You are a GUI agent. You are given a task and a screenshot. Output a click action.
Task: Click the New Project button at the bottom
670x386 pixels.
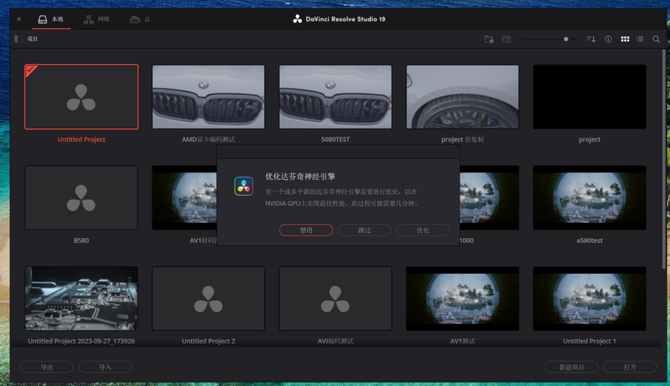click(571, 367)
